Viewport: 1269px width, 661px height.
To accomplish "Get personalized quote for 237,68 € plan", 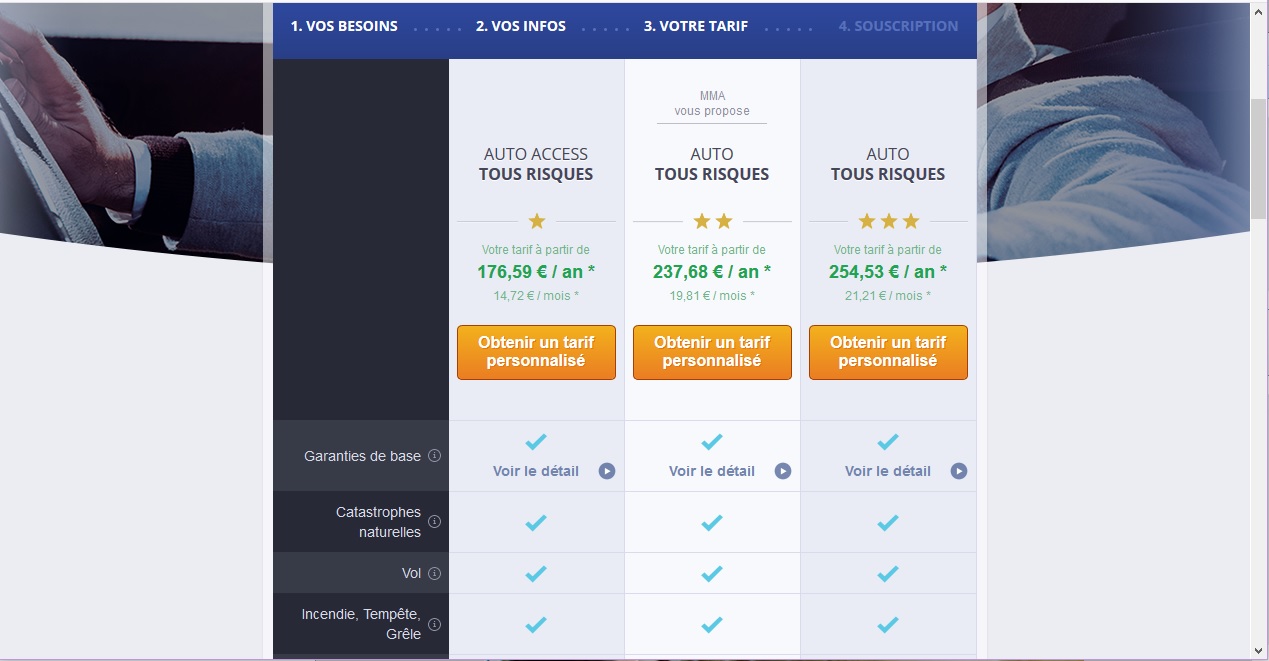I will 712,352.
